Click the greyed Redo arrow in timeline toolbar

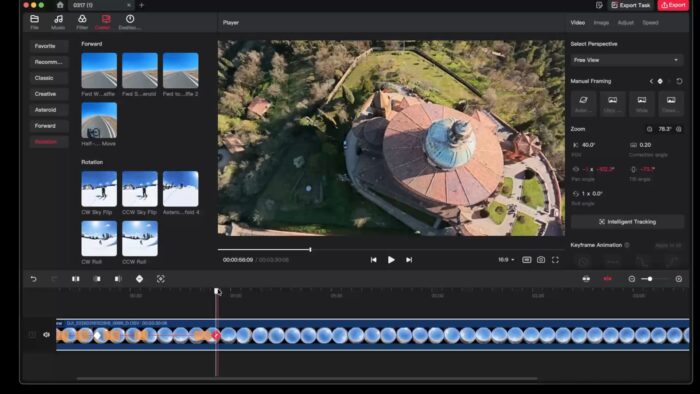point(54,279)
